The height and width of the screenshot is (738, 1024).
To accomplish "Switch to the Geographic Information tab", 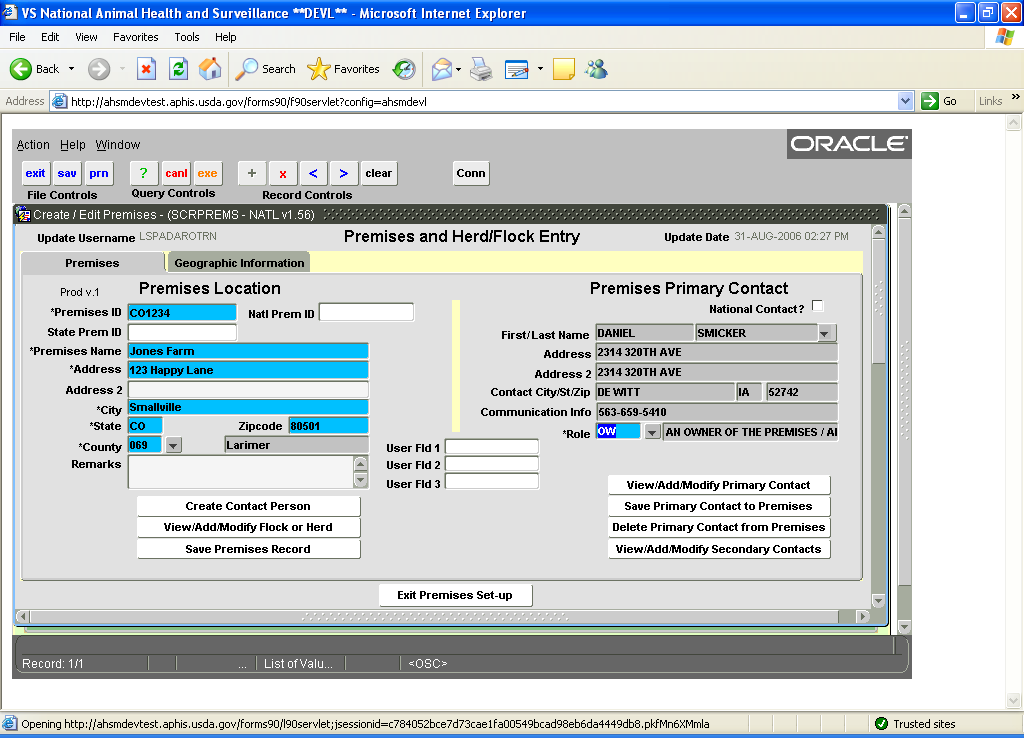I will tap(239, 263).
